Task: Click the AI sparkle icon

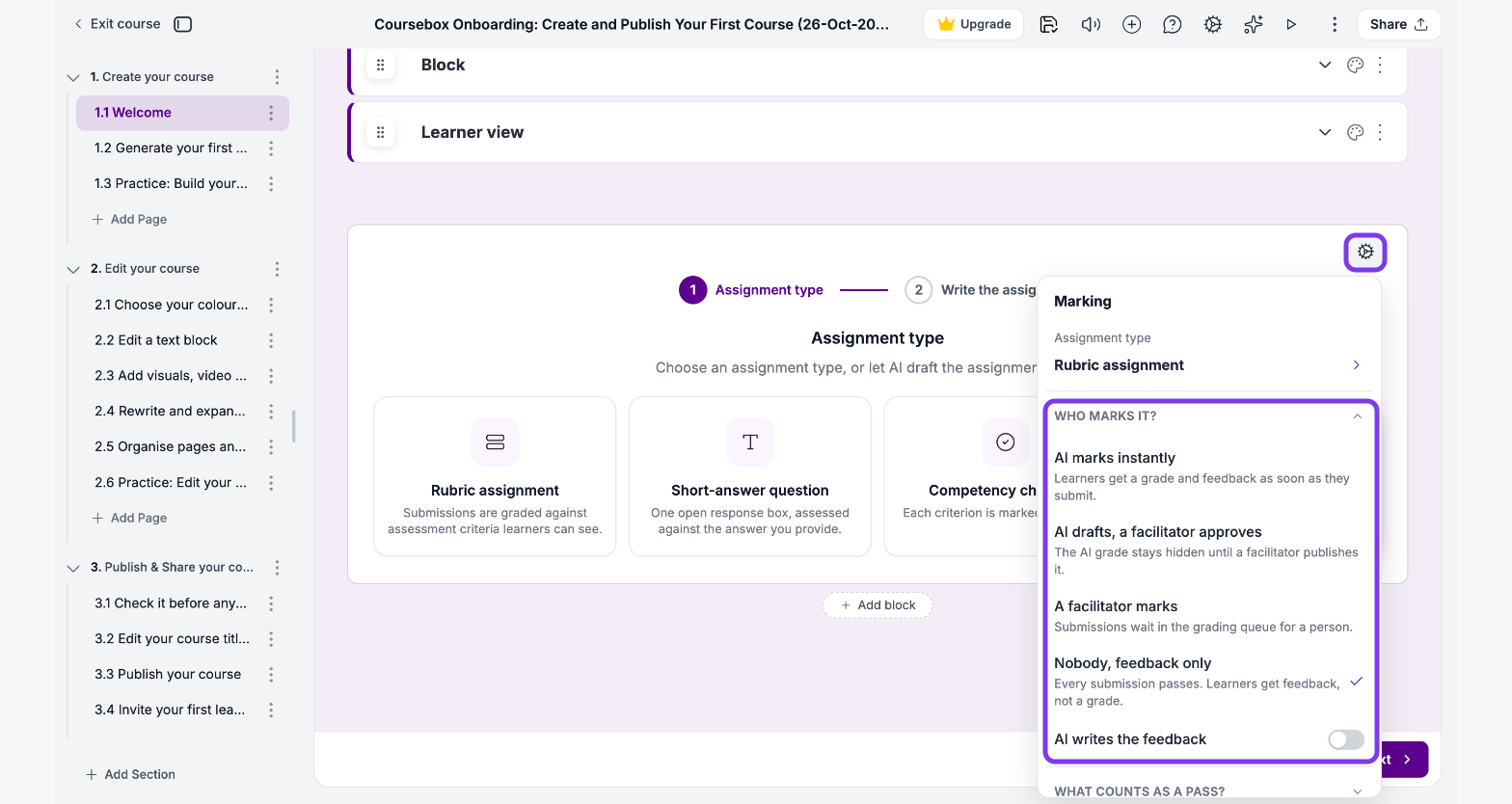Action: (1254, 24)
